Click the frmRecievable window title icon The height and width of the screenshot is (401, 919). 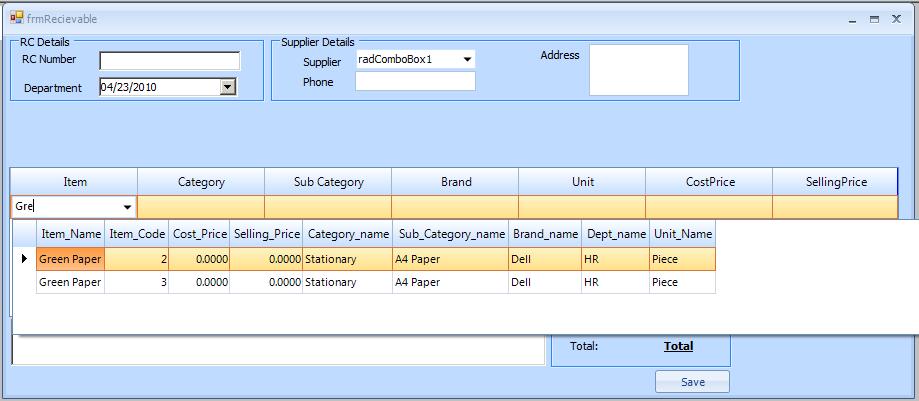point(16,17)
